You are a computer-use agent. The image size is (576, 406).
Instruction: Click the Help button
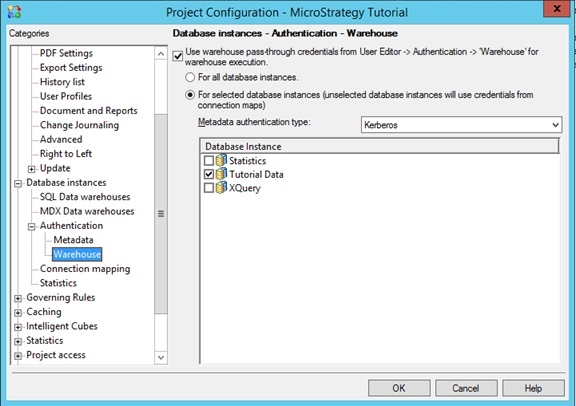point(533,388)
